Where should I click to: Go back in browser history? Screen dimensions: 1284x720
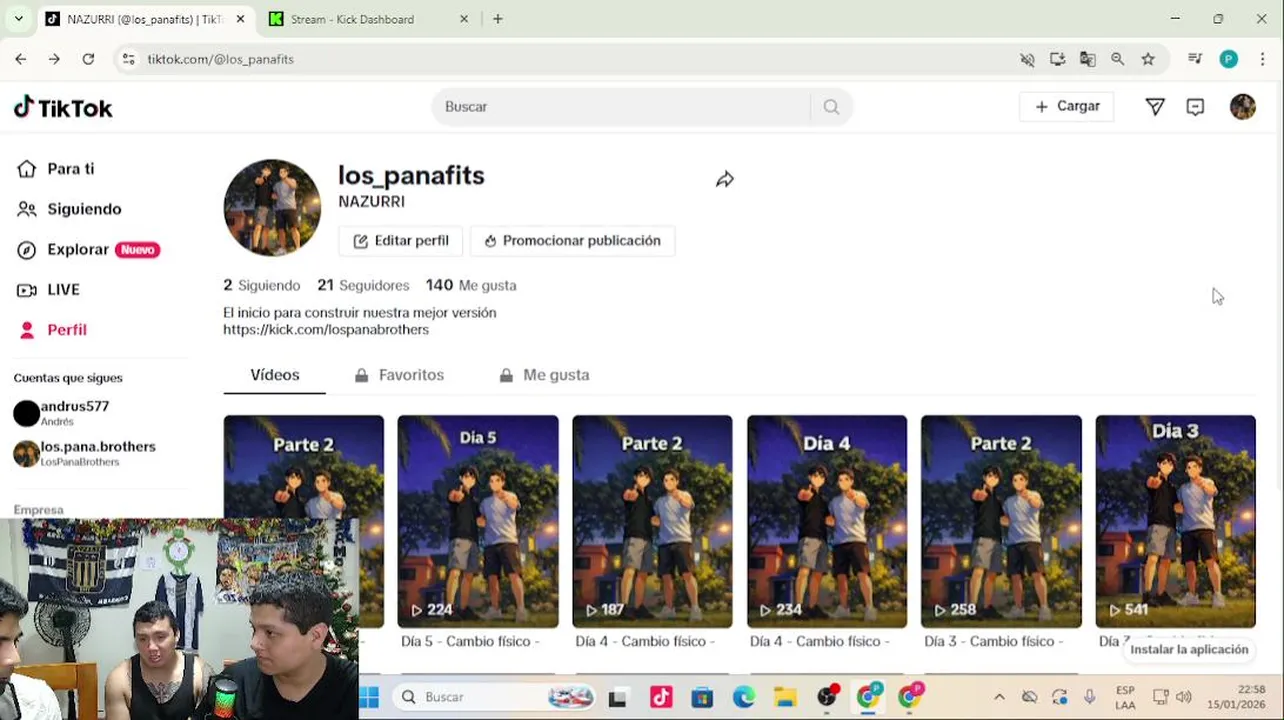coord(21,59)
